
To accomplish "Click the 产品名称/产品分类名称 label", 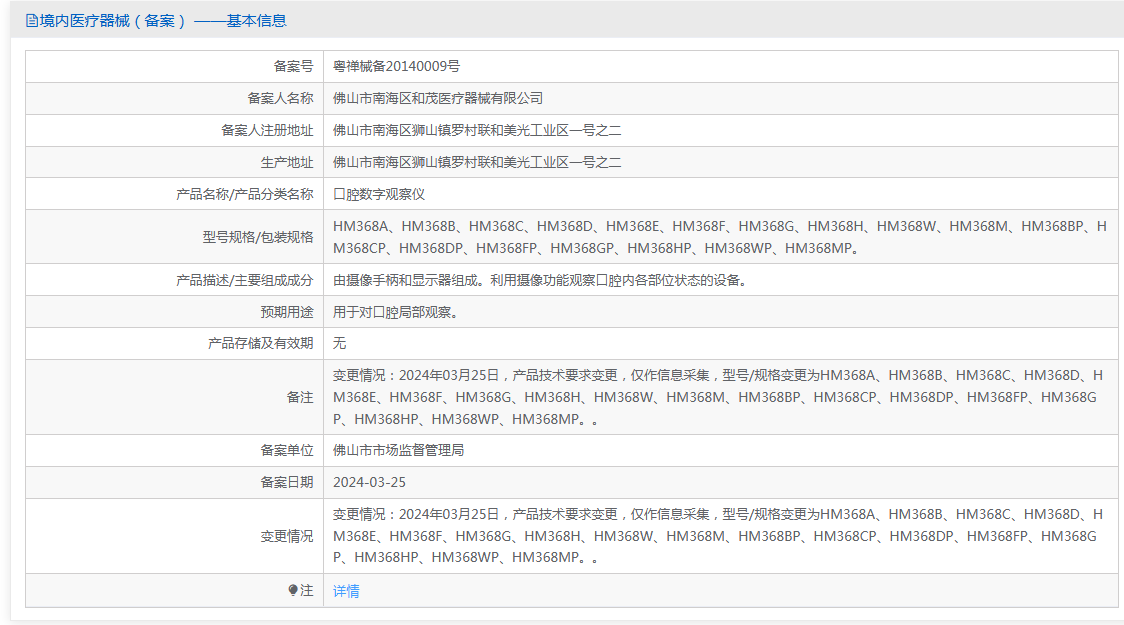I will point(244,194).
